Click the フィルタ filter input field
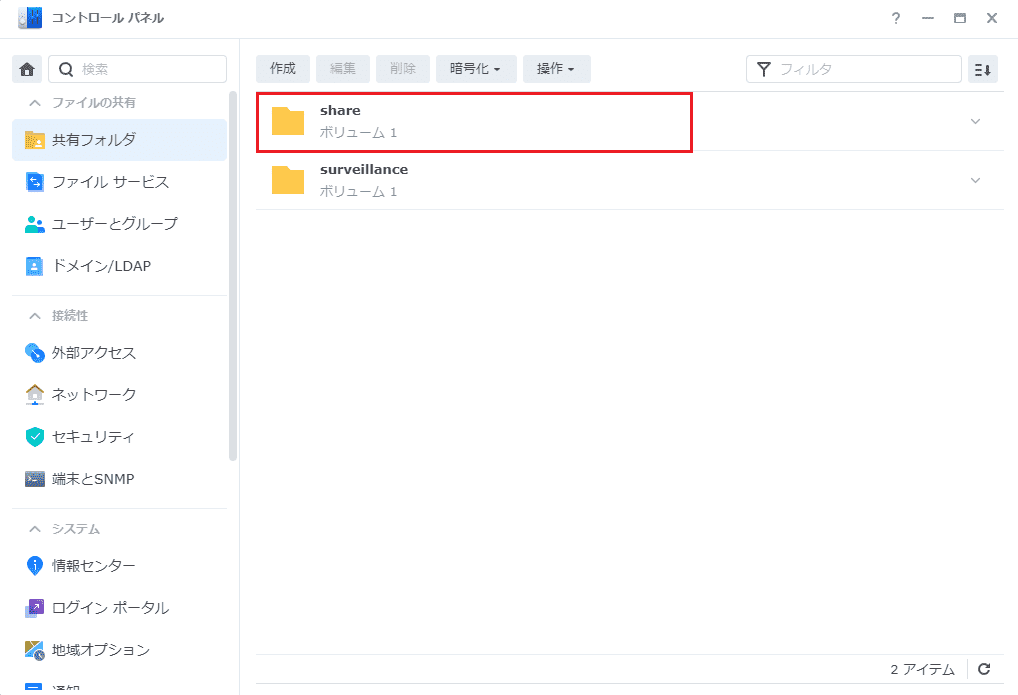 click(854, 69)
